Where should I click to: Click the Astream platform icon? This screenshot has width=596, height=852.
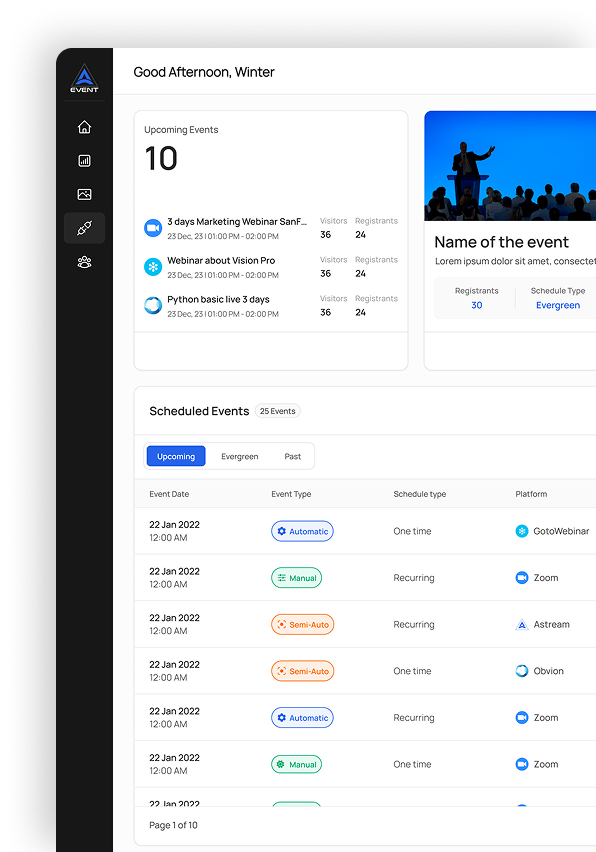point(522,625)
